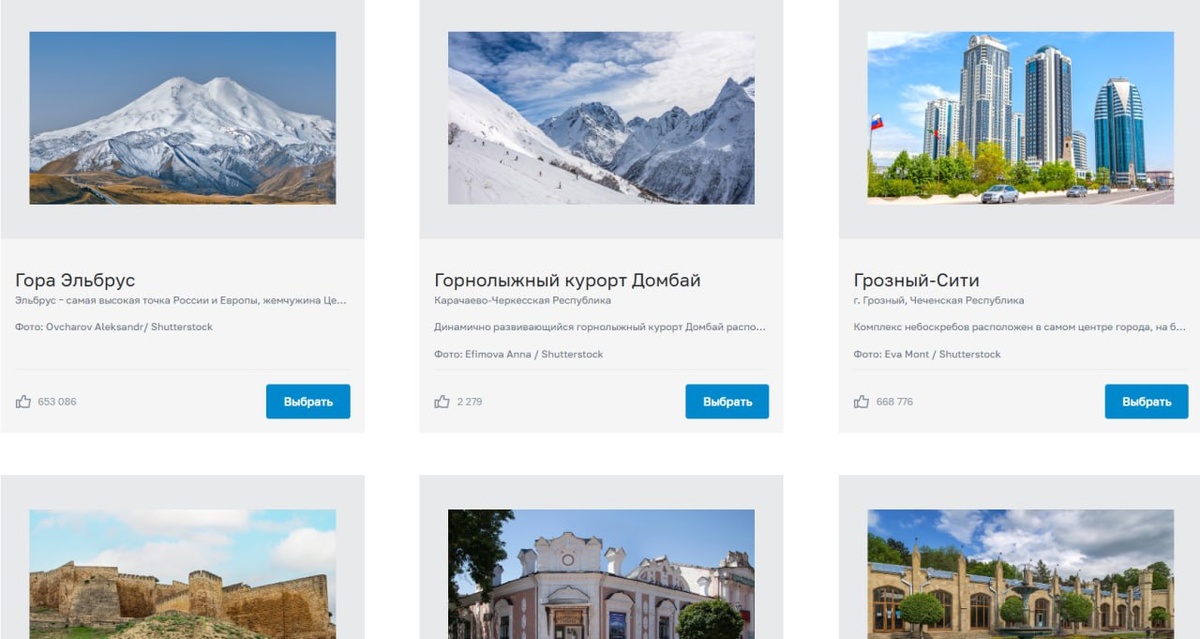Click the 653 086 votes count
Viewport: 1200px width, 639px height.
coord(57,402)
